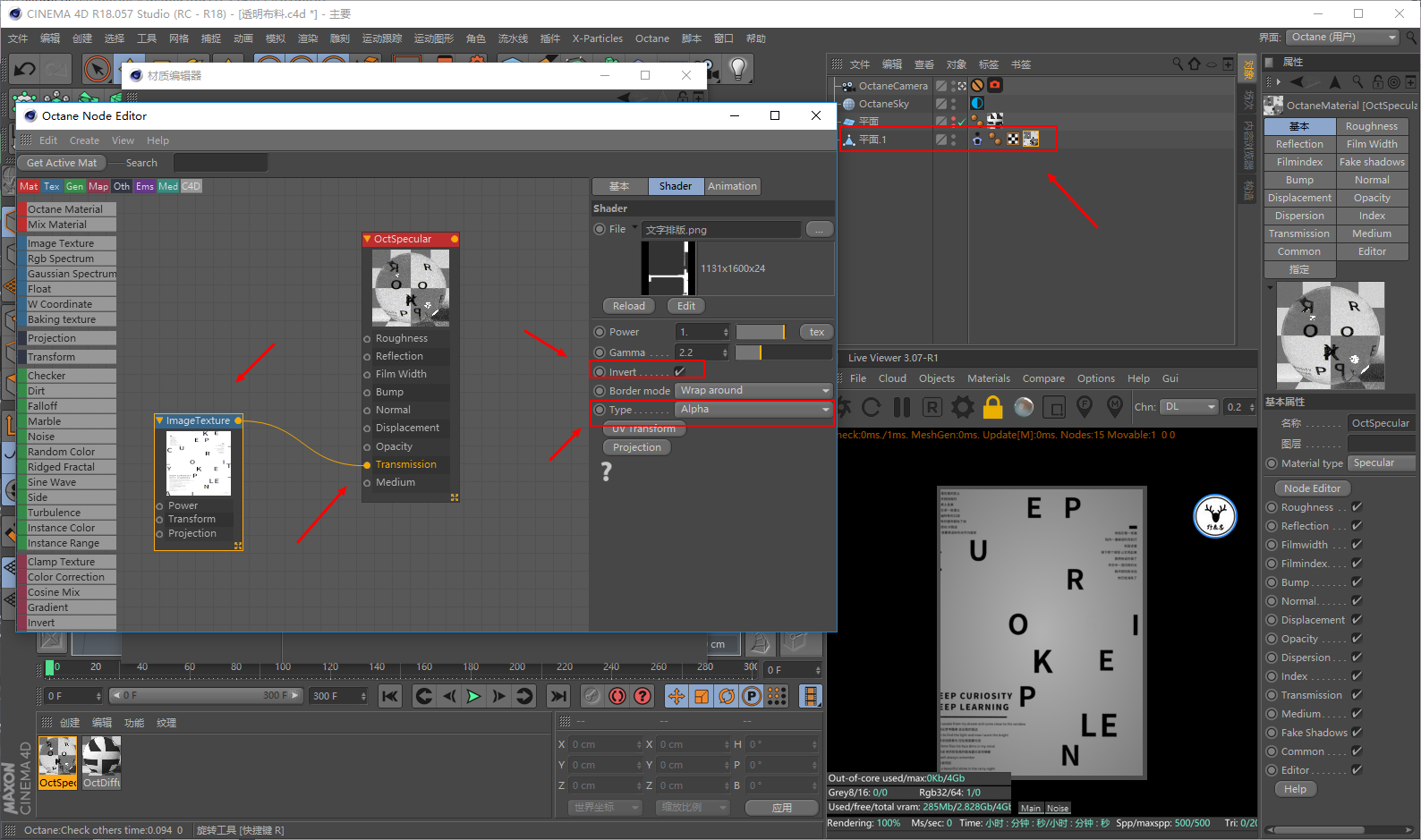Click the Gamma slider bar
This screenshot has width=1421, height=840.
click(783, 352)
